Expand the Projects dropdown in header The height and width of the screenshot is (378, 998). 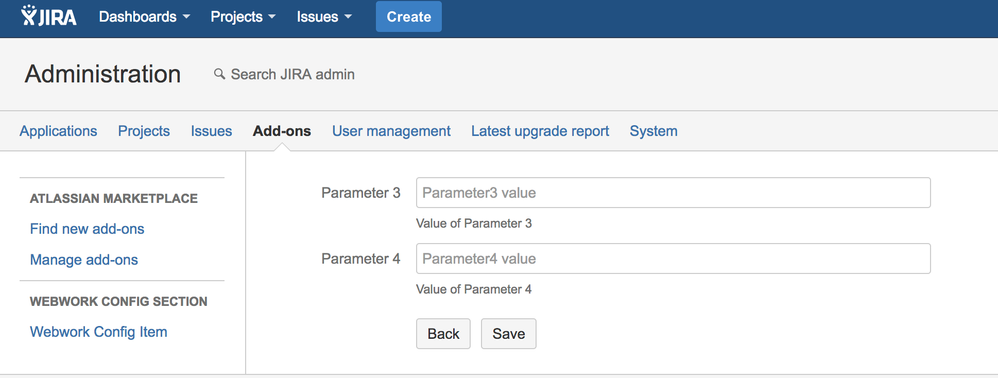243,17
